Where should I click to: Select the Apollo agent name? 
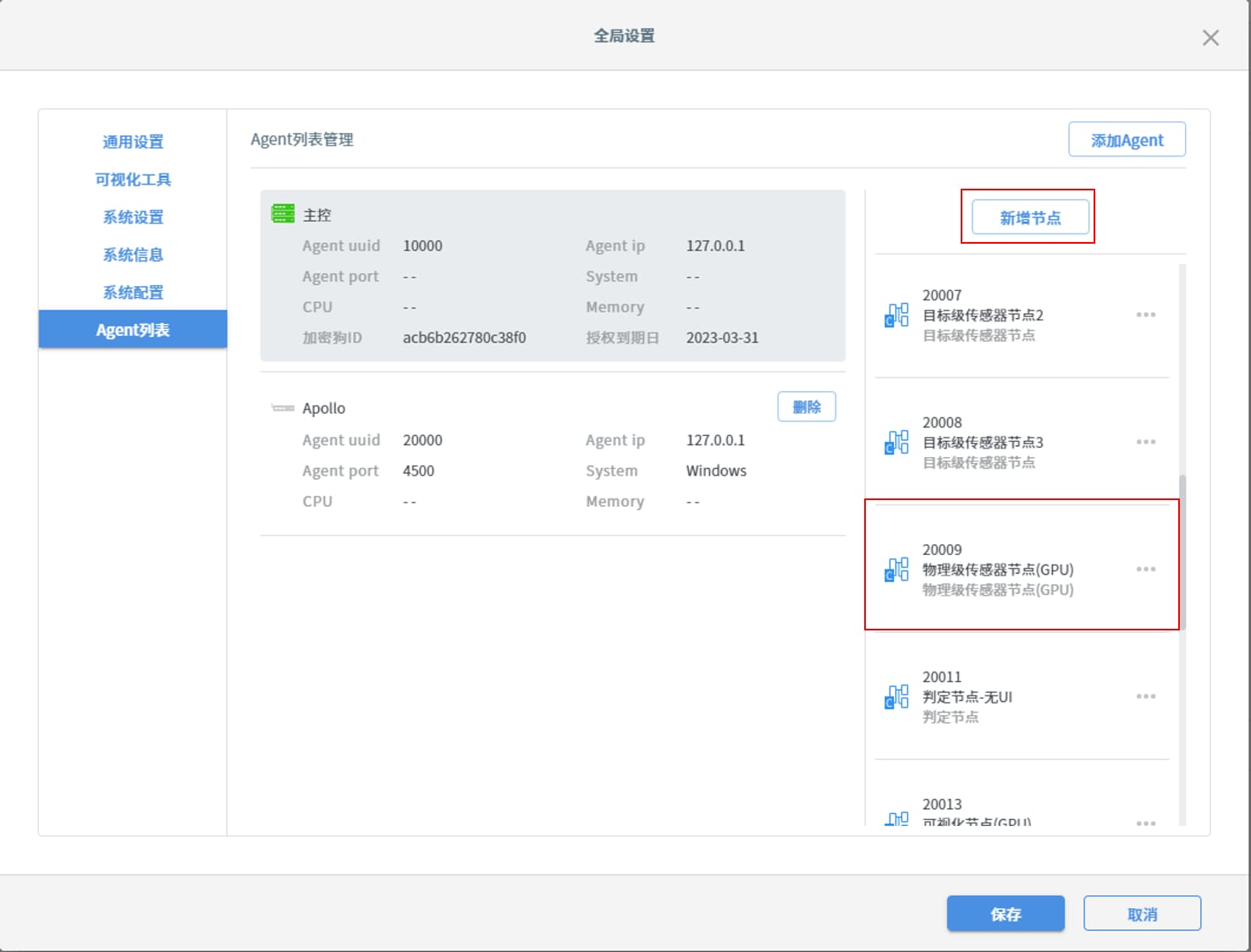(x=323, y=408)
